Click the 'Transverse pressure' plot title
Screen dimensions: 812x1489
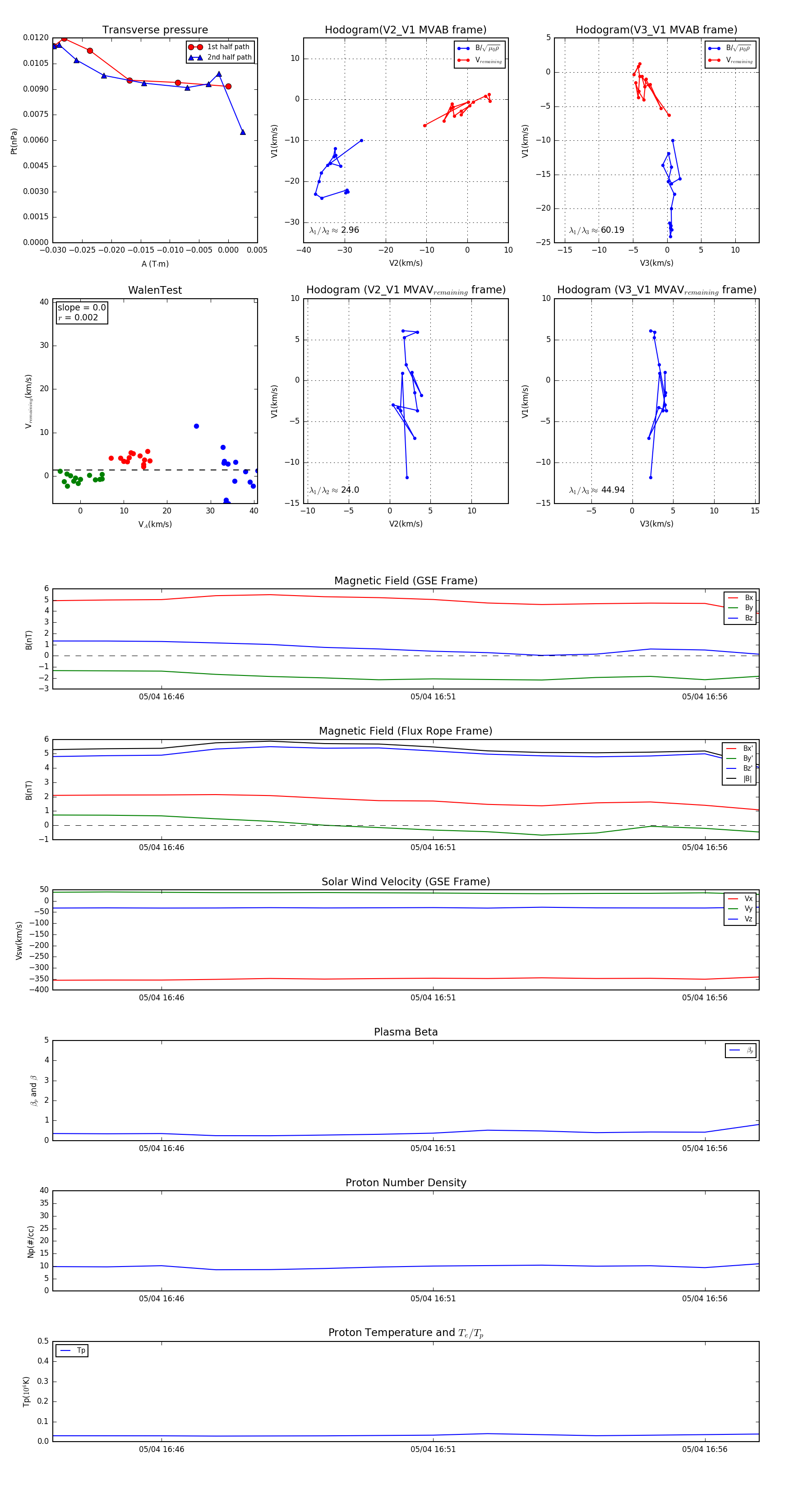155,30
